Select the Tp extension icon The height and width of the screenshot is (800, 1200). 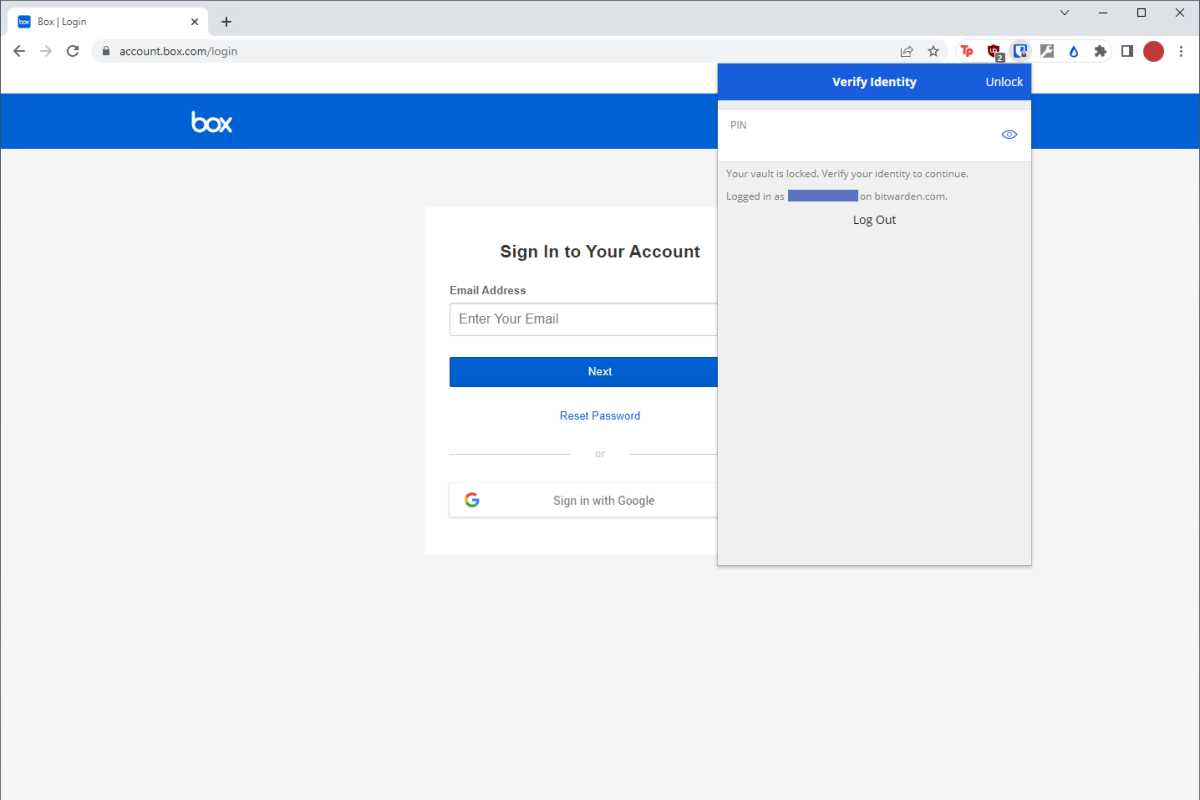click(x=966, y=50)
